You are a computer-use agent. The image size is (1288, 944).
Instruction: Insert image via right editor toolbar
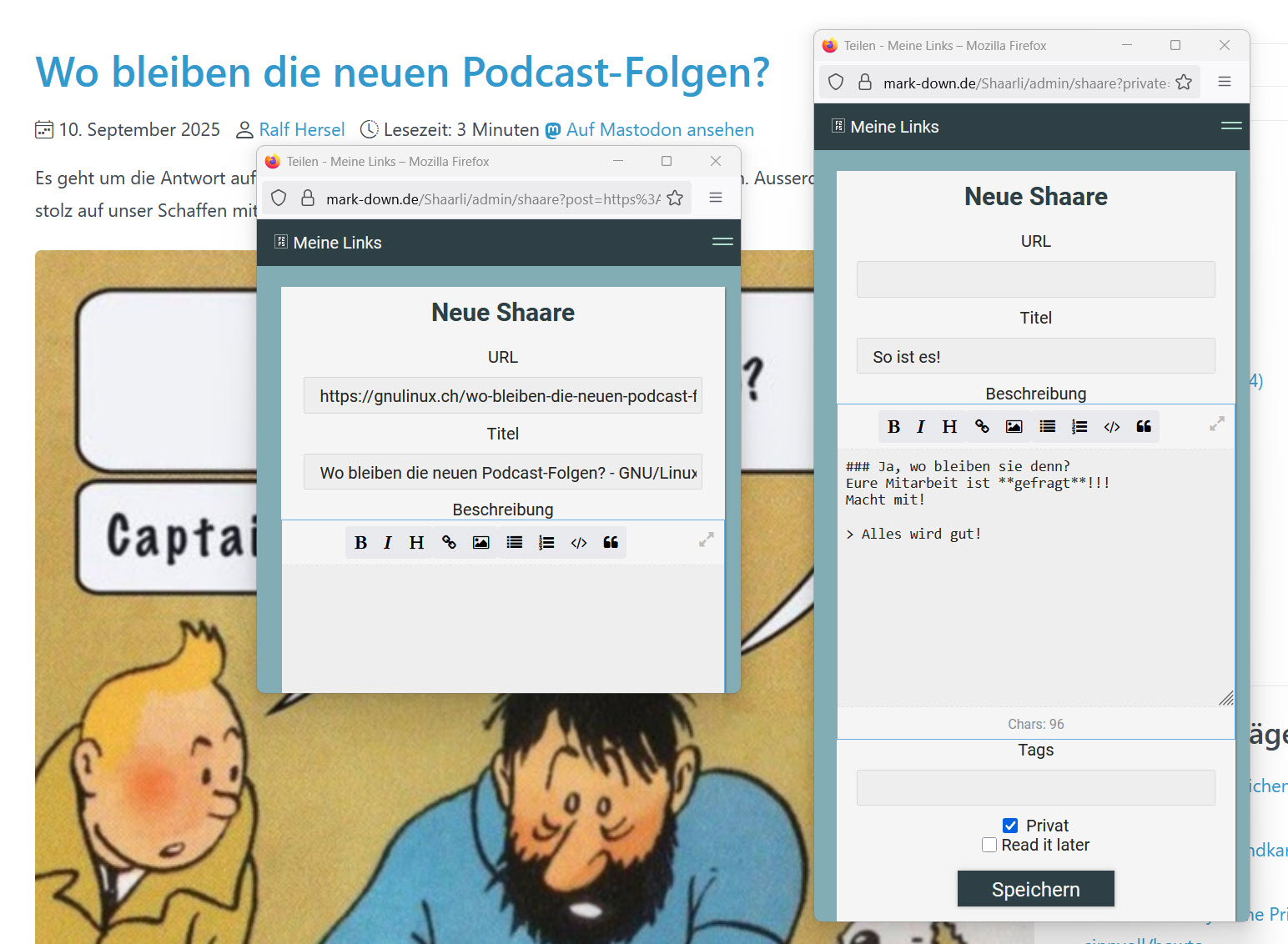click(x=1014, y=427)
